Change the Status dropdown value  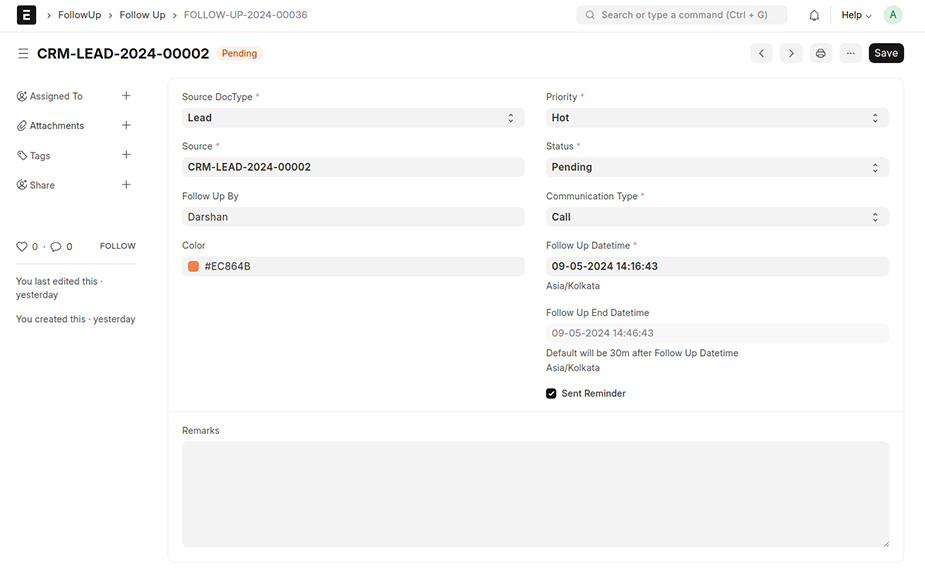click(x=716, y=167)
